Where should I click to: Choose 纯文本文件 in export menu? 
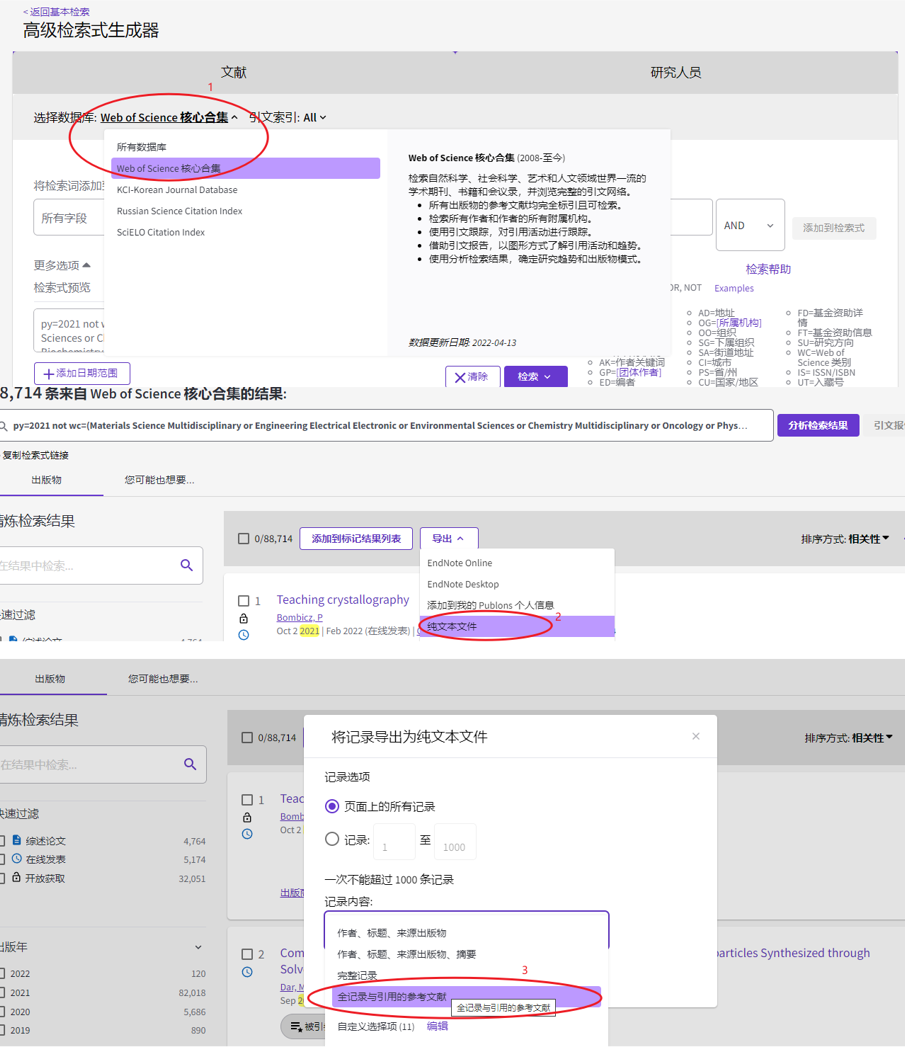click(x=517, y=626)
